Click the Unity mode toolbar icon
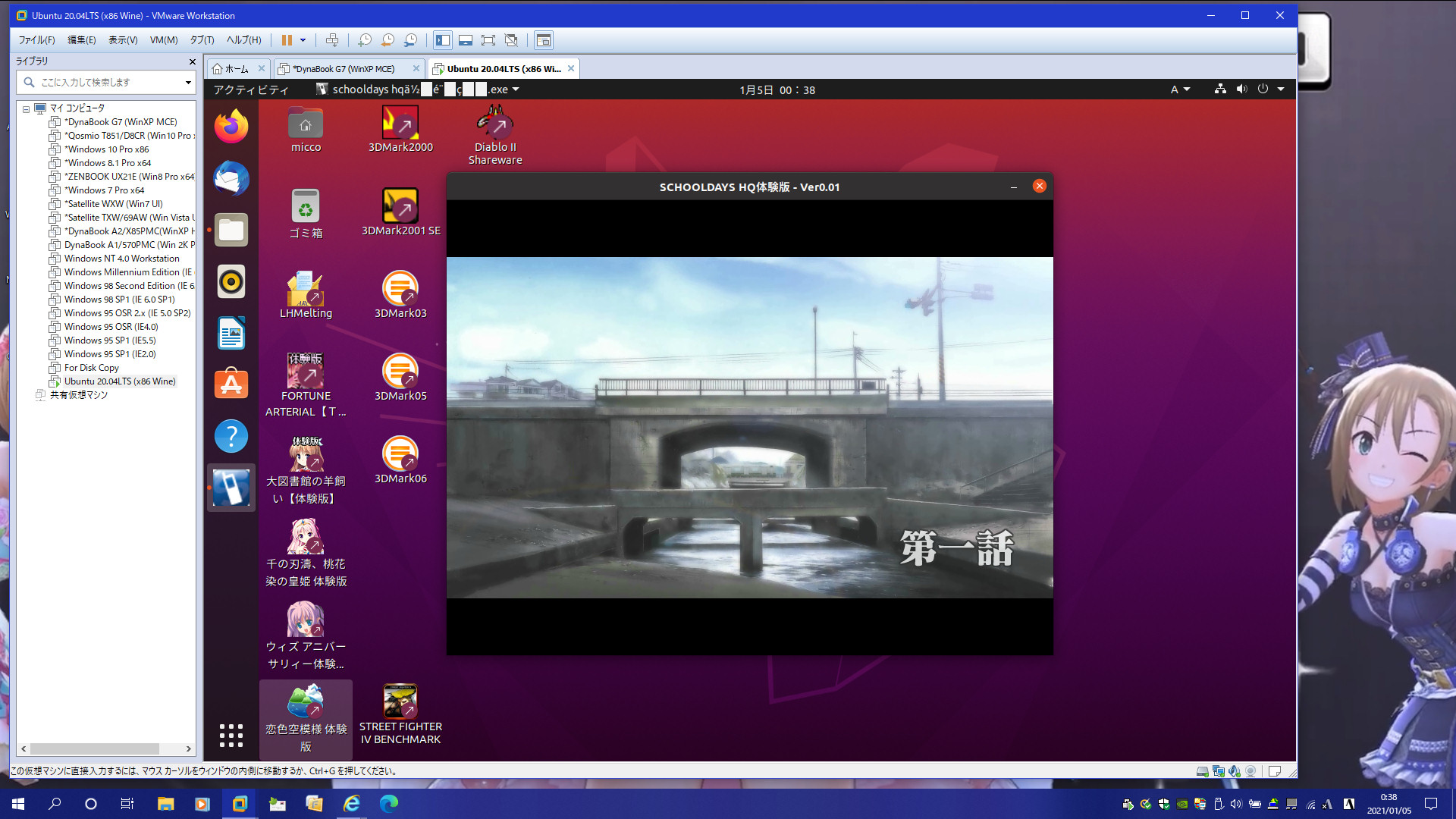The height and width of the screenshot is (819, 1456). [x=511, y=40]
